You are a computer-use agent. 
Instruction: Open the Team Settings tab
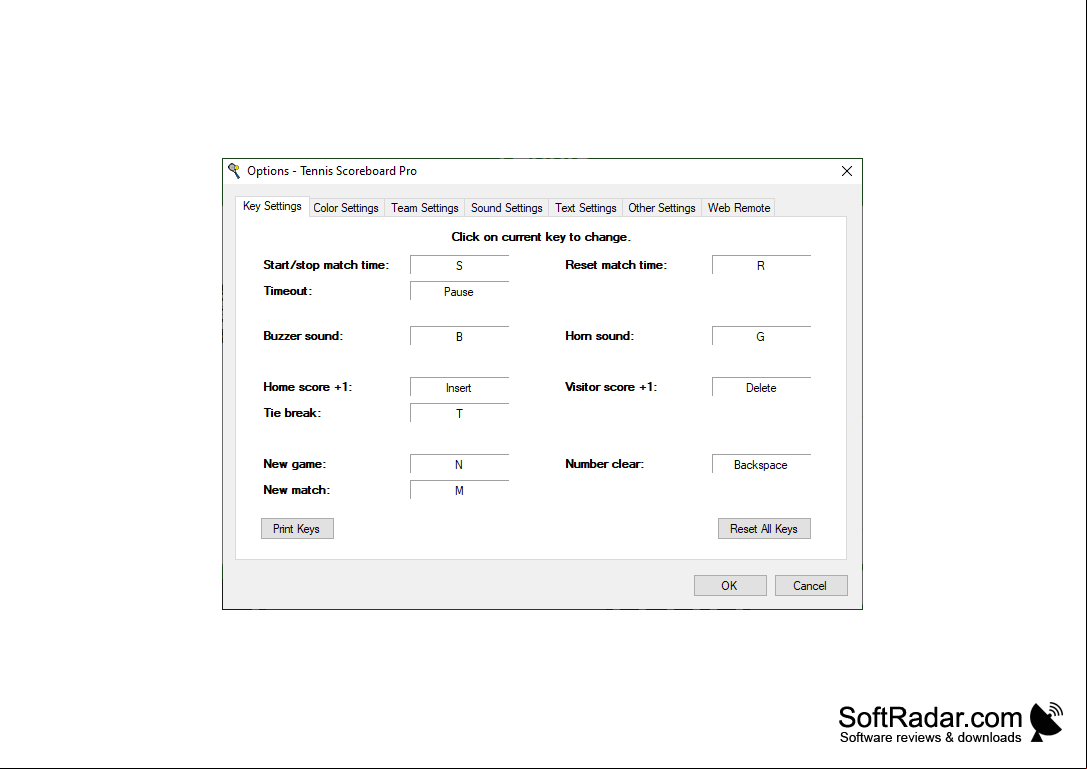click(x=424, y=208)
